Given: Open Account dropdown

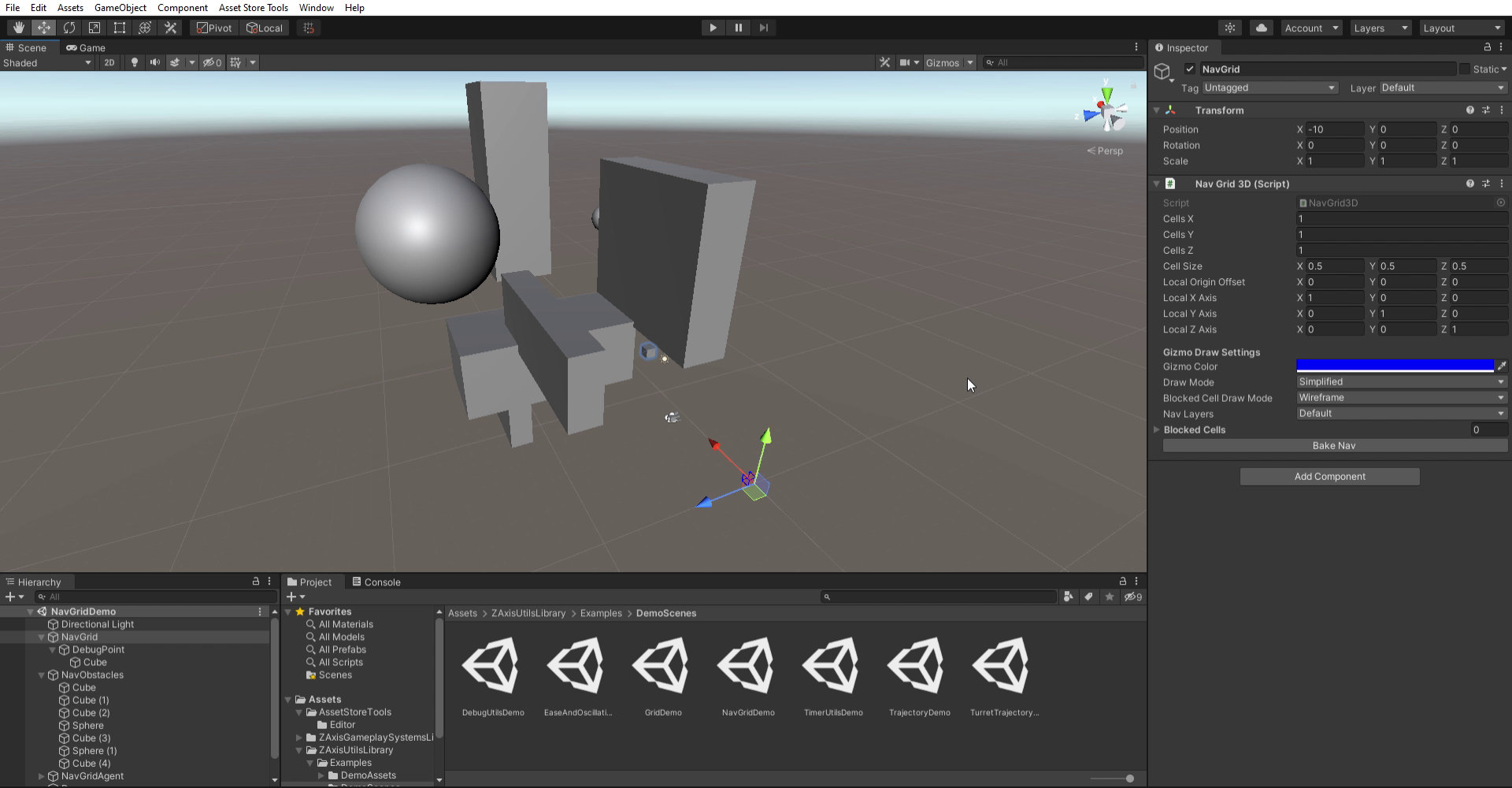Looking at the screenshot, I should (x=1311, y=28).
